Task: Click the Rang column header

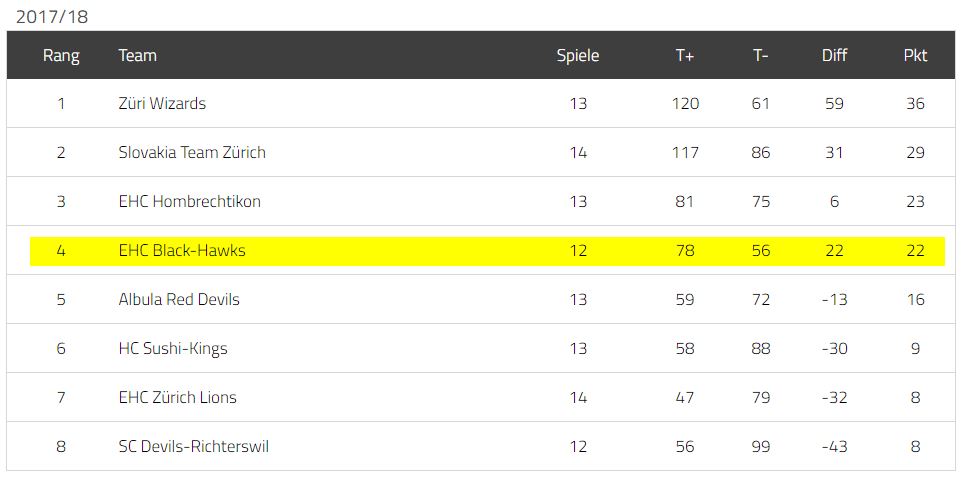Action: [61, 56]
